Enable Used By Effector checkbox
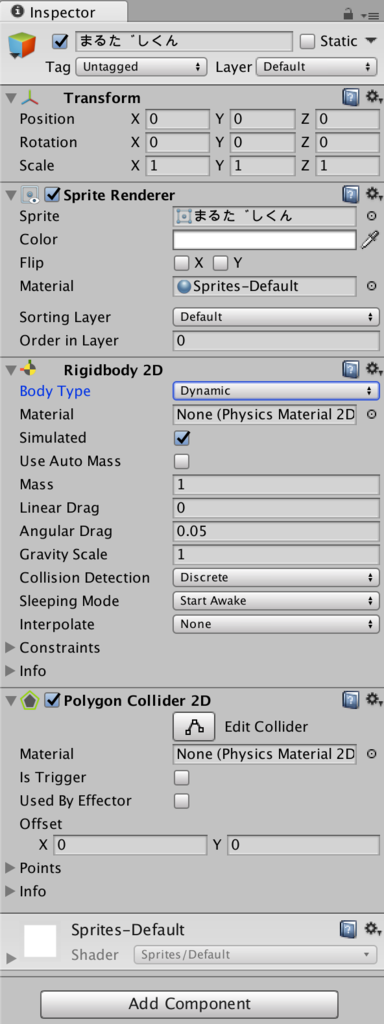This screenshot has height=1024, width=384. (182, 801)
